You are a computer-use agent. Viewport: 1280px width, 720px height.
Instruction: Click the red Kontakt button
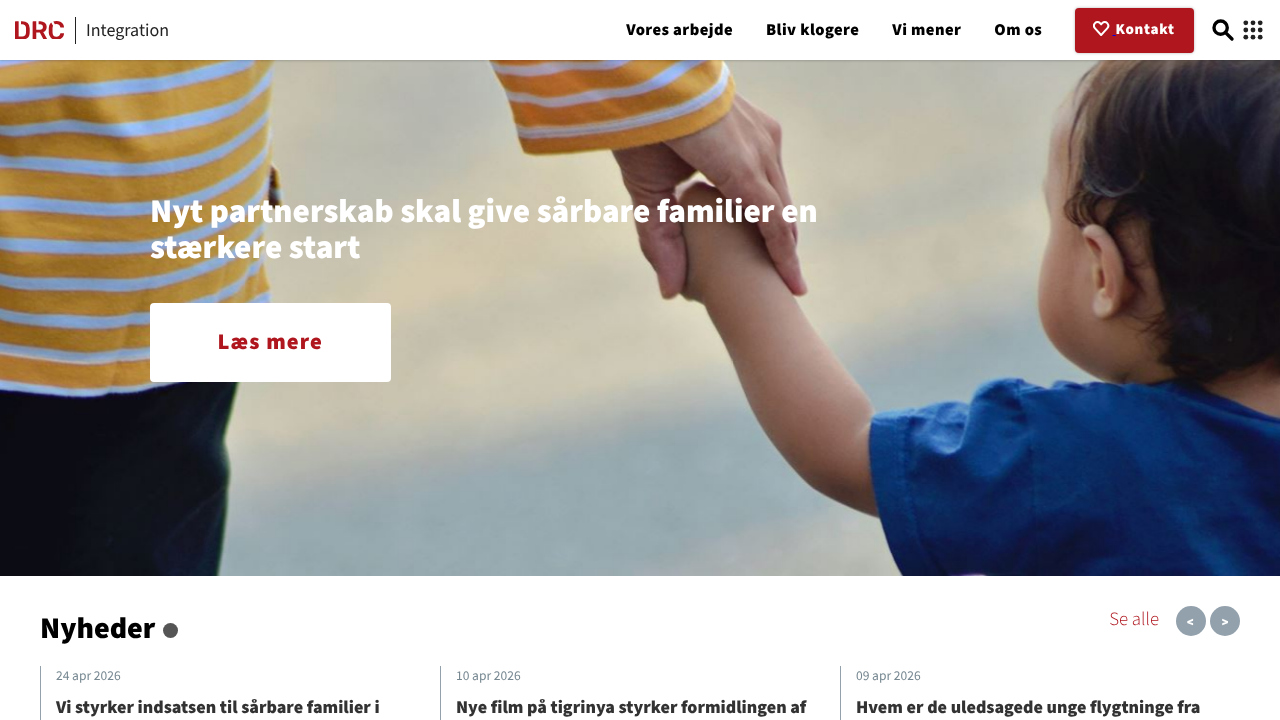pyautogui.click(x=1134, y=30)
